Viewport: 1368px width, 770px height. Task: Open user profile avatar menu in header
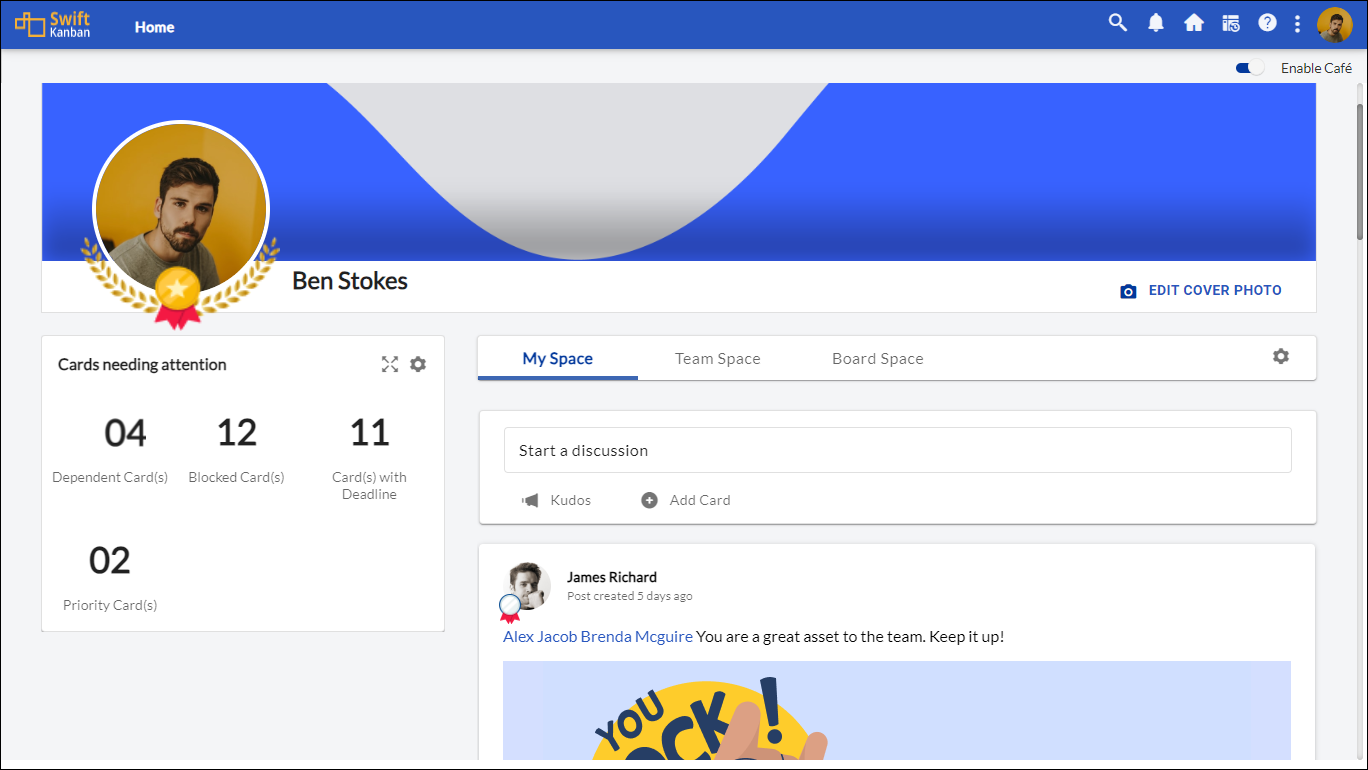(x=1334, y=25)
